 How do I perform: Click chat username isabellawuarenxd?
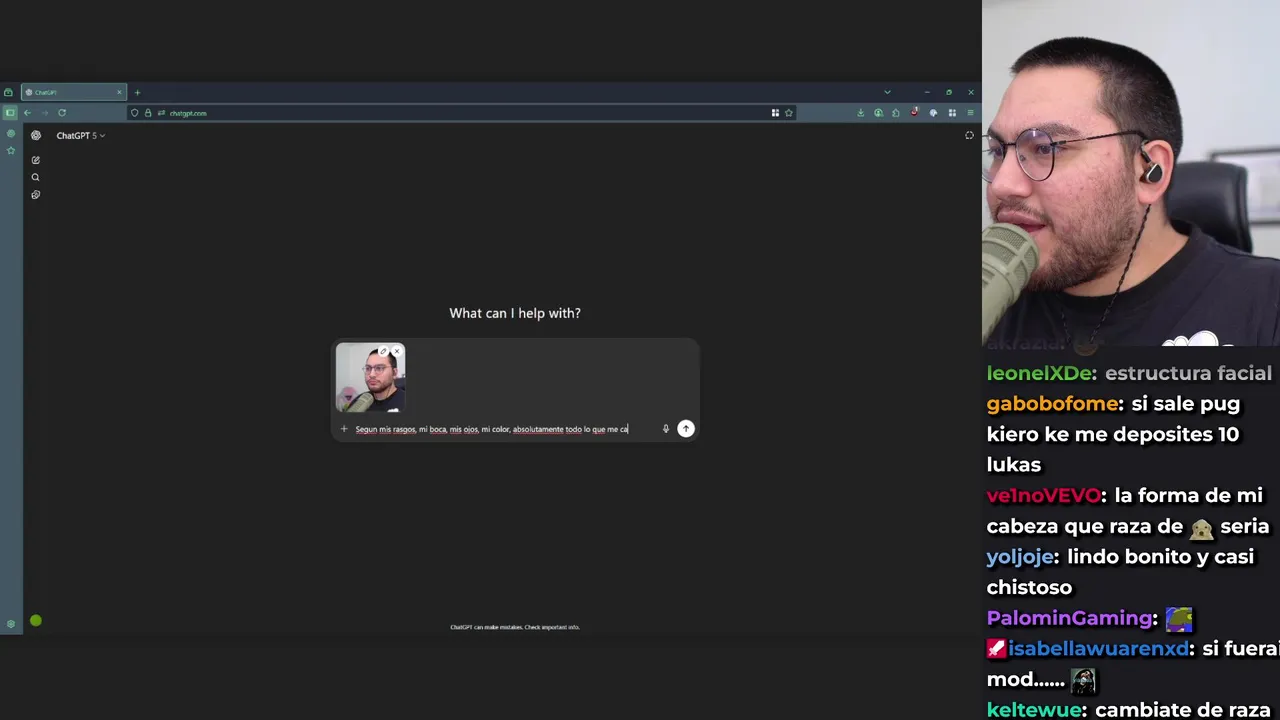[1099, 649]
